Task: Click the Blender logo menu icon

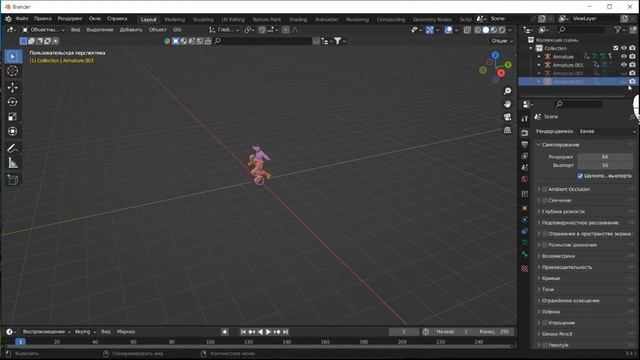Action: (8, 19)
